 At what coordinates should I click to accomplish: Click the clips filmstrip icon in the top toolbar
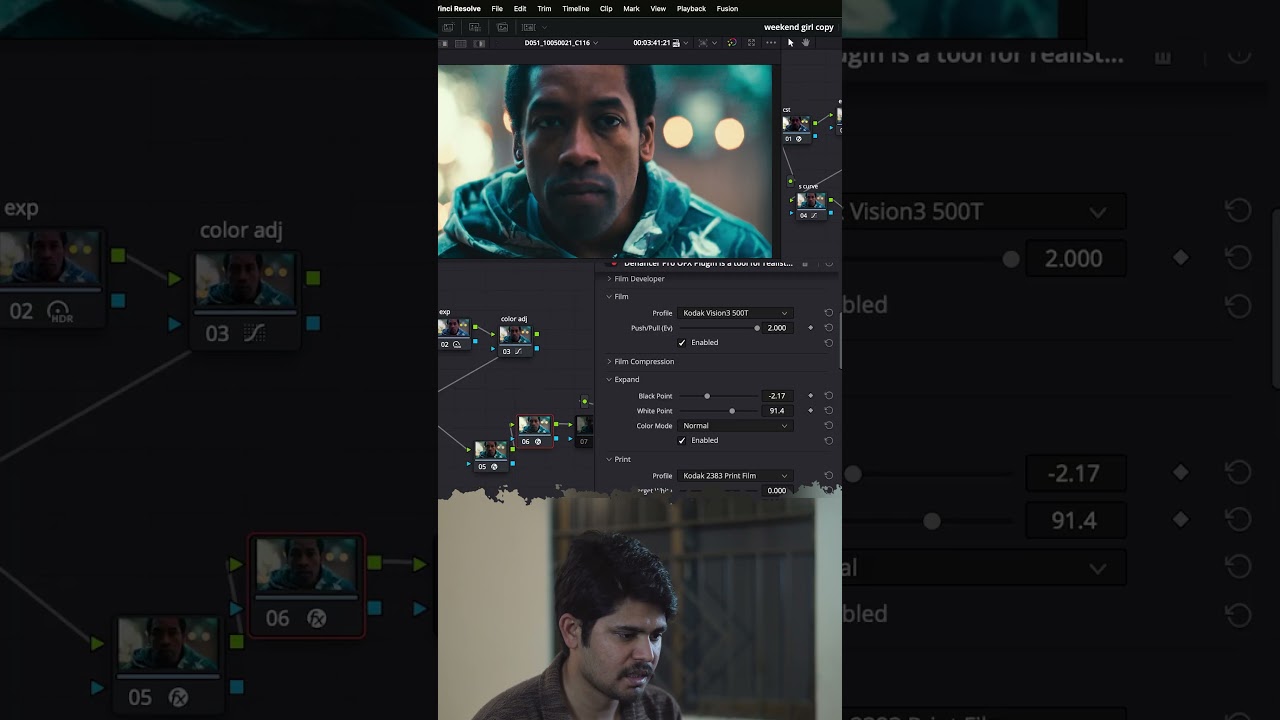click(x=528, y=27)
